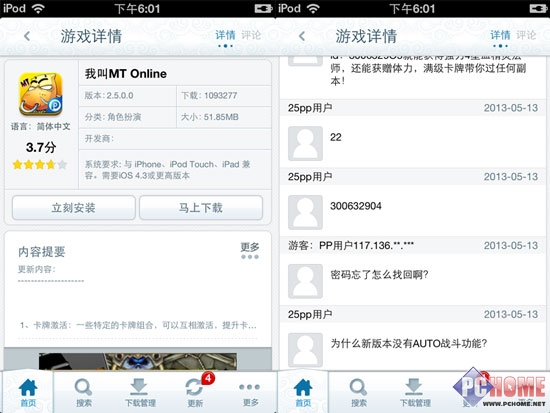The width and height of the screenshot is (550, 413).
Task: Open 下载管理 in left bottom bar
Action: [x=140, y=393]
